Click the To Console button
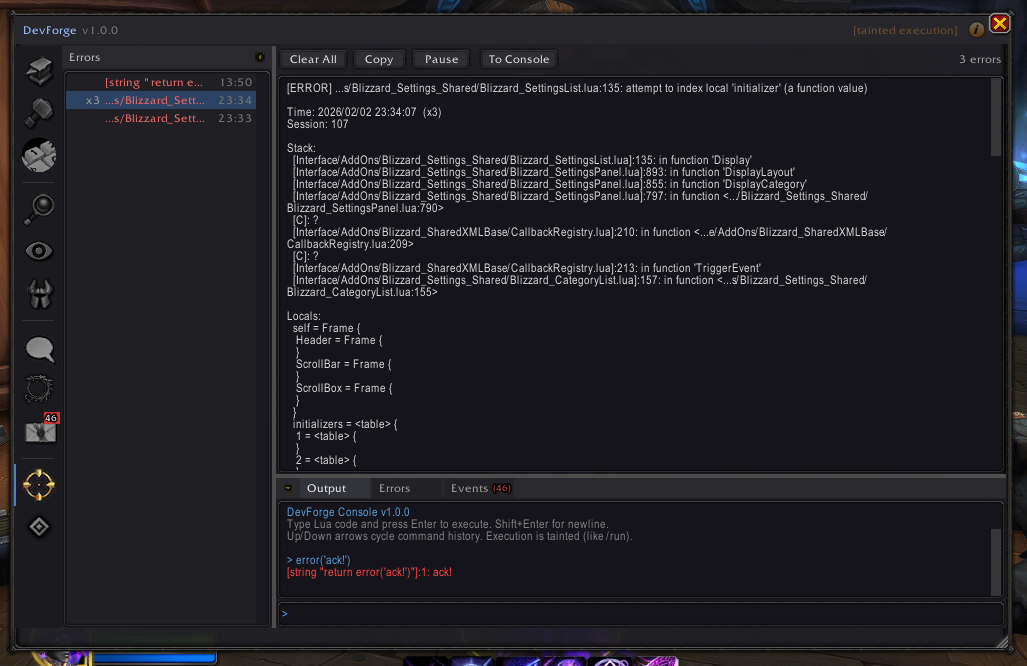The height and width of the screenshot is (666, 1027). click(518, 58)
